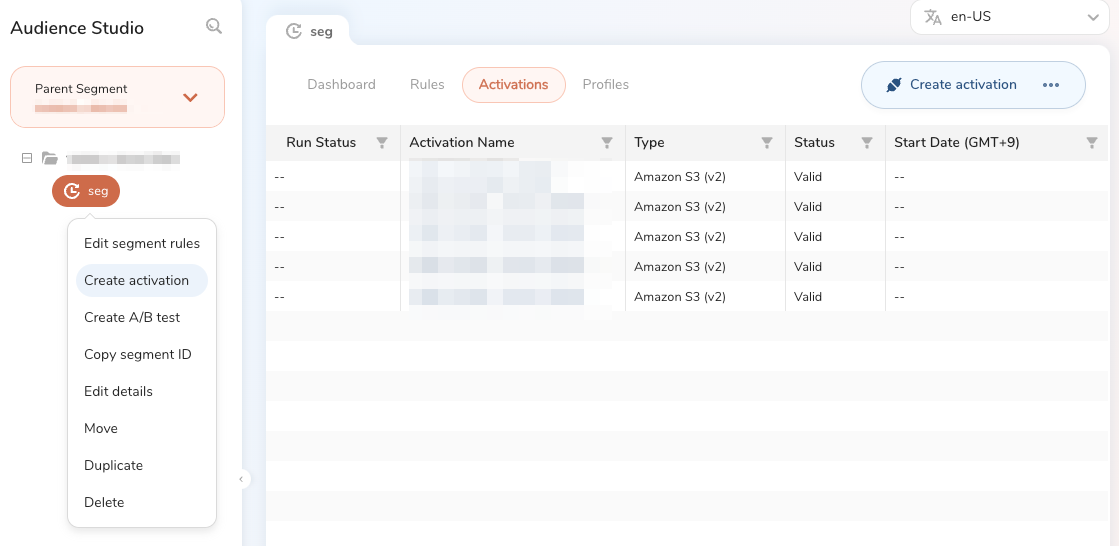Click the Start Date column filter icon
The image size is (1119, 546).
(x=1091, y=143)
